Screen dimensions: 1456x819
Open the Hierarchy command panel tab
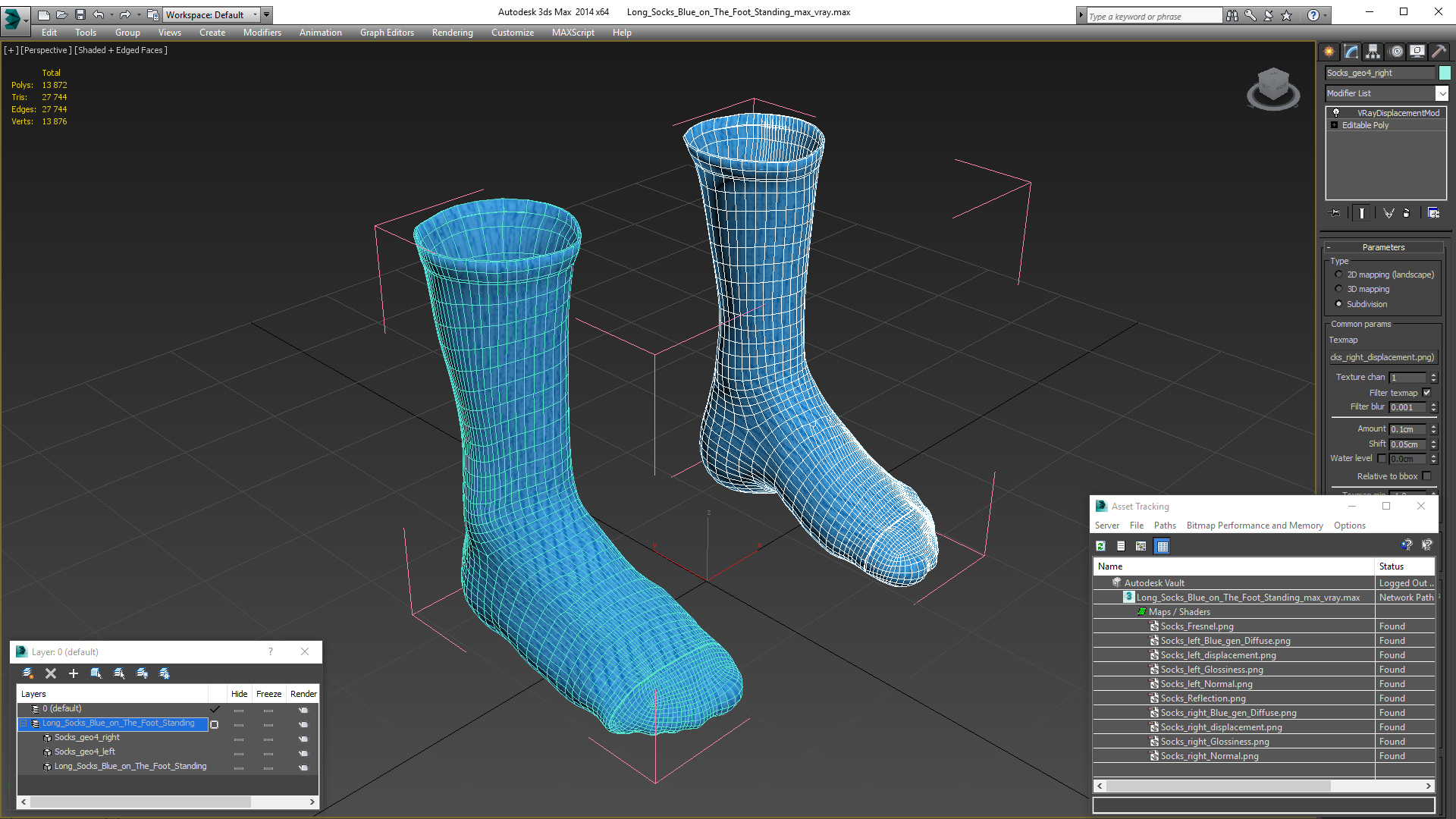pos(1373,52)
